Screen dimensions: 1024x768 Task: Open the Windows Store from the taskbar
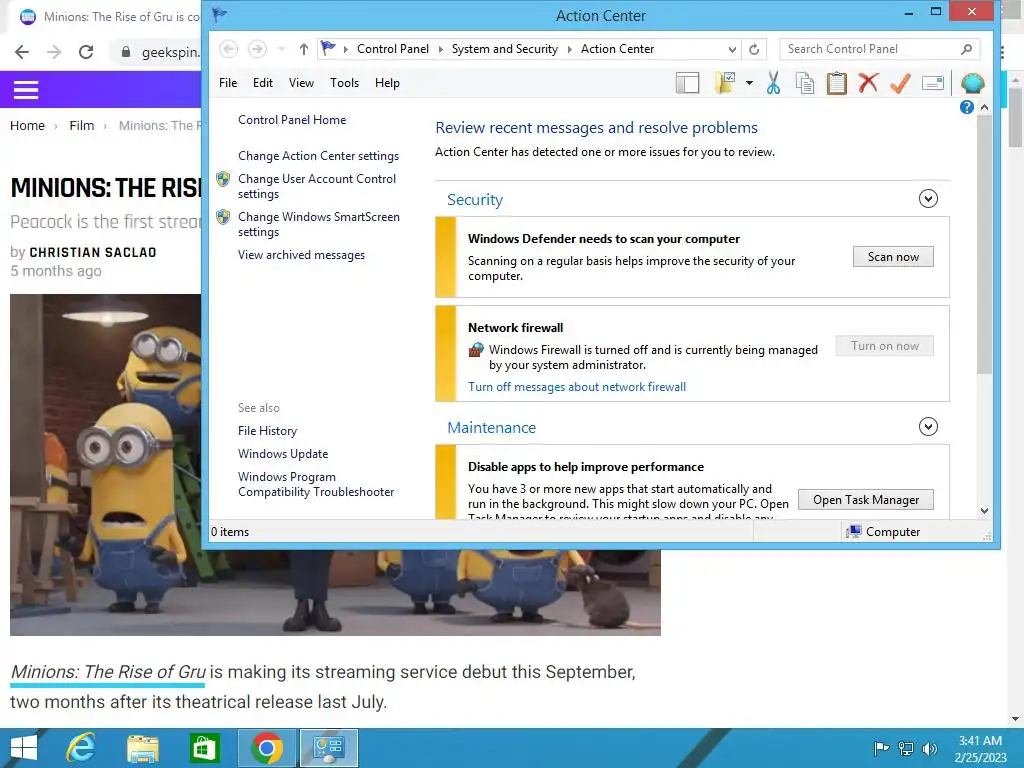tap(204, 748)
